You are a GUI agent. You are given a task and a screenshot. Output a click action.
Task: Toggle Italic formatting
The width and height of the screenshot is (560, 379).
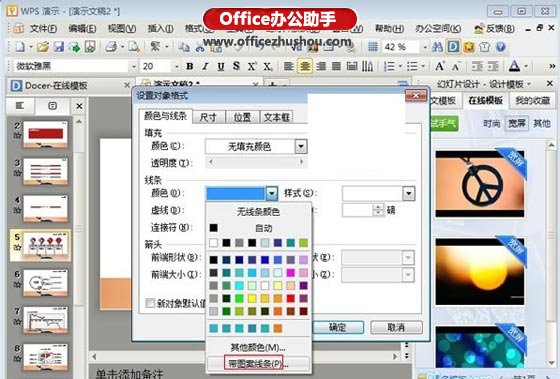pyautogui.click(x=205, y=66)
